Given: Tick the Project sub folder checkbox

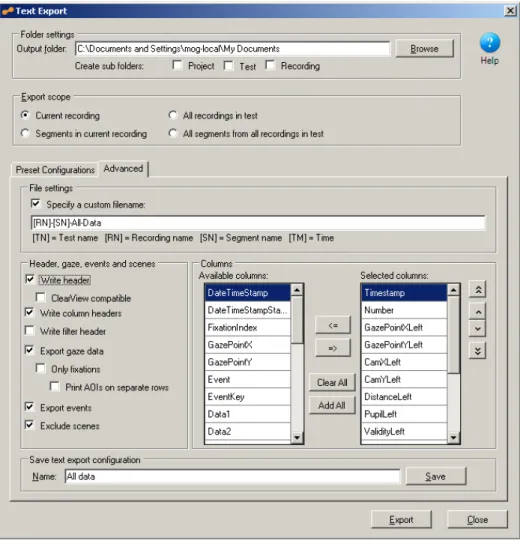Looking at the screenshot, I should pos(177,65).
